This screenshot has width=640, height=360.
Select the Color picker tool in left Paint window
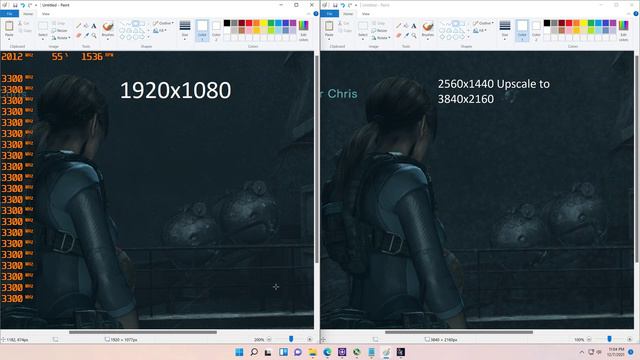86,36
